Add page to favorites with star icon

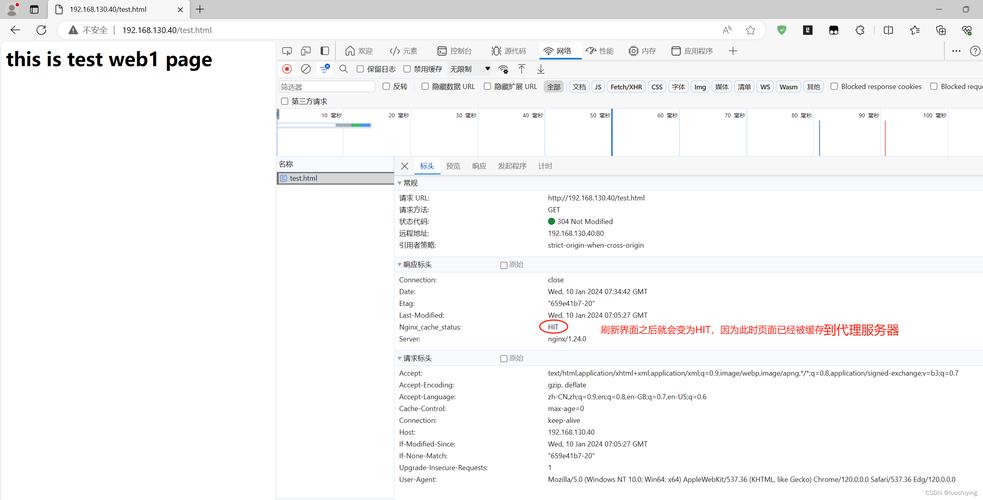tap(750, 30)
